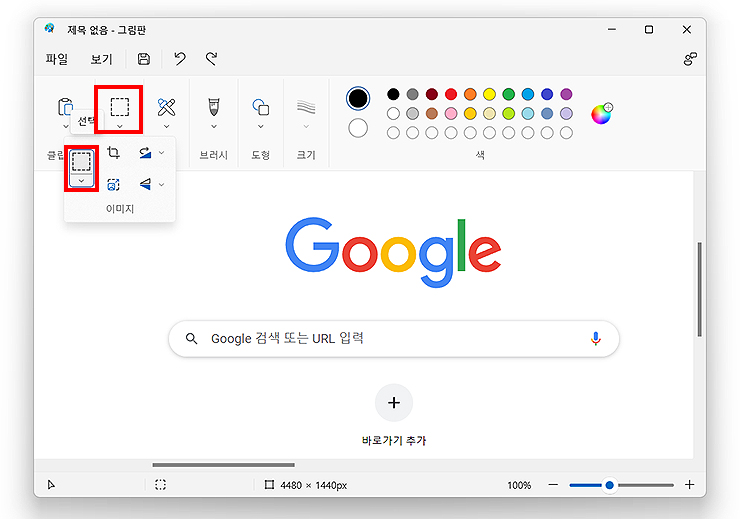Click the selection size icon in status bar
The image size is (740, 519).
[160, 485]
